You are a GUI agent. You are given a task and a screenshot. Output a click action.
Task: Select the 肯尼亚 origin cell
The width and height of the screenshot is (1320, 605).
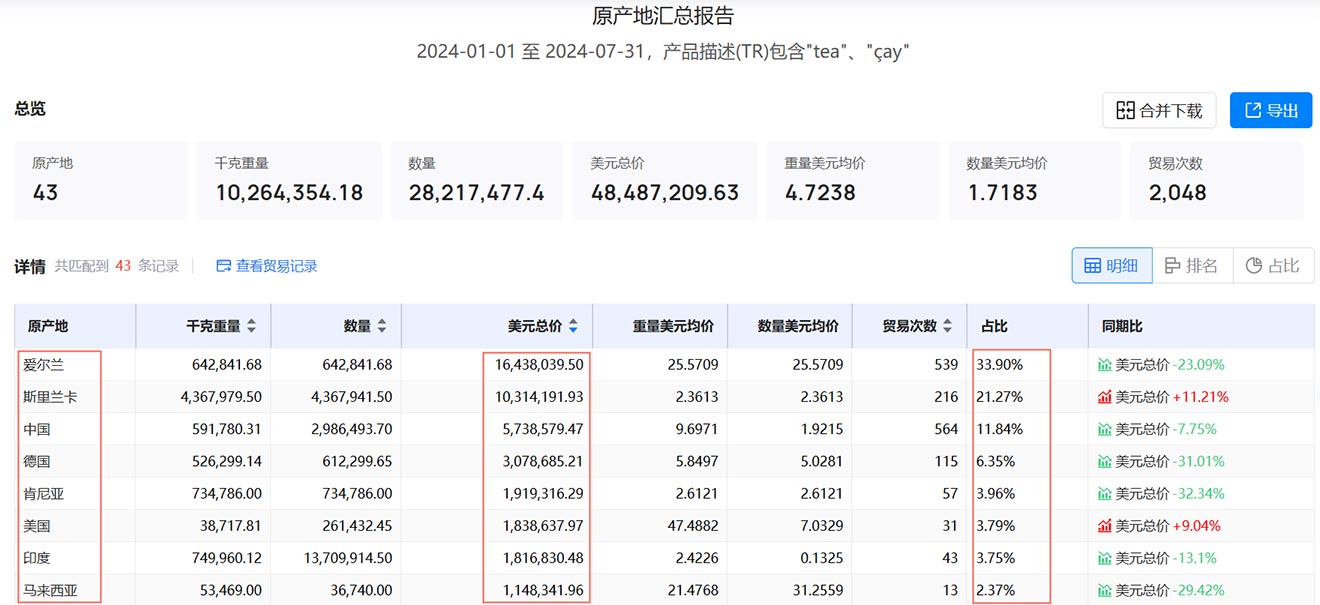[75, 493]
